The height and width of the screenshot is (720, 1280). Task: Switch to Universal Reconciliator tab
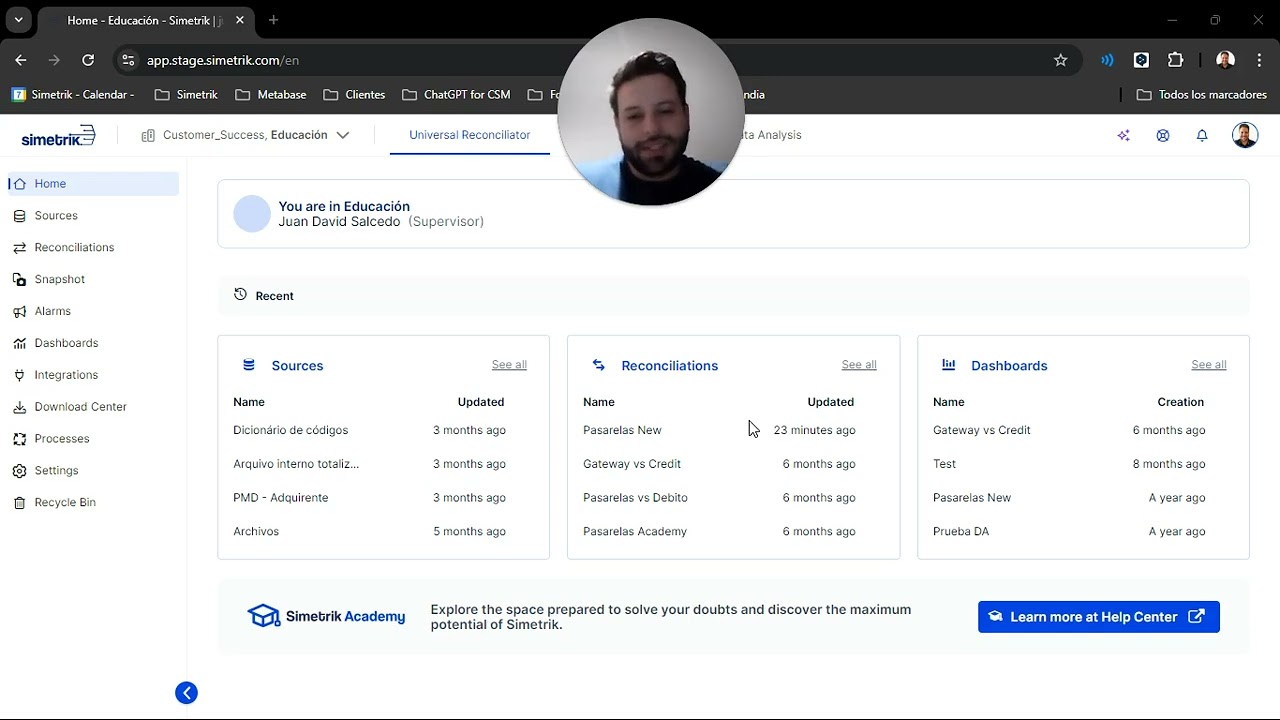469,135
